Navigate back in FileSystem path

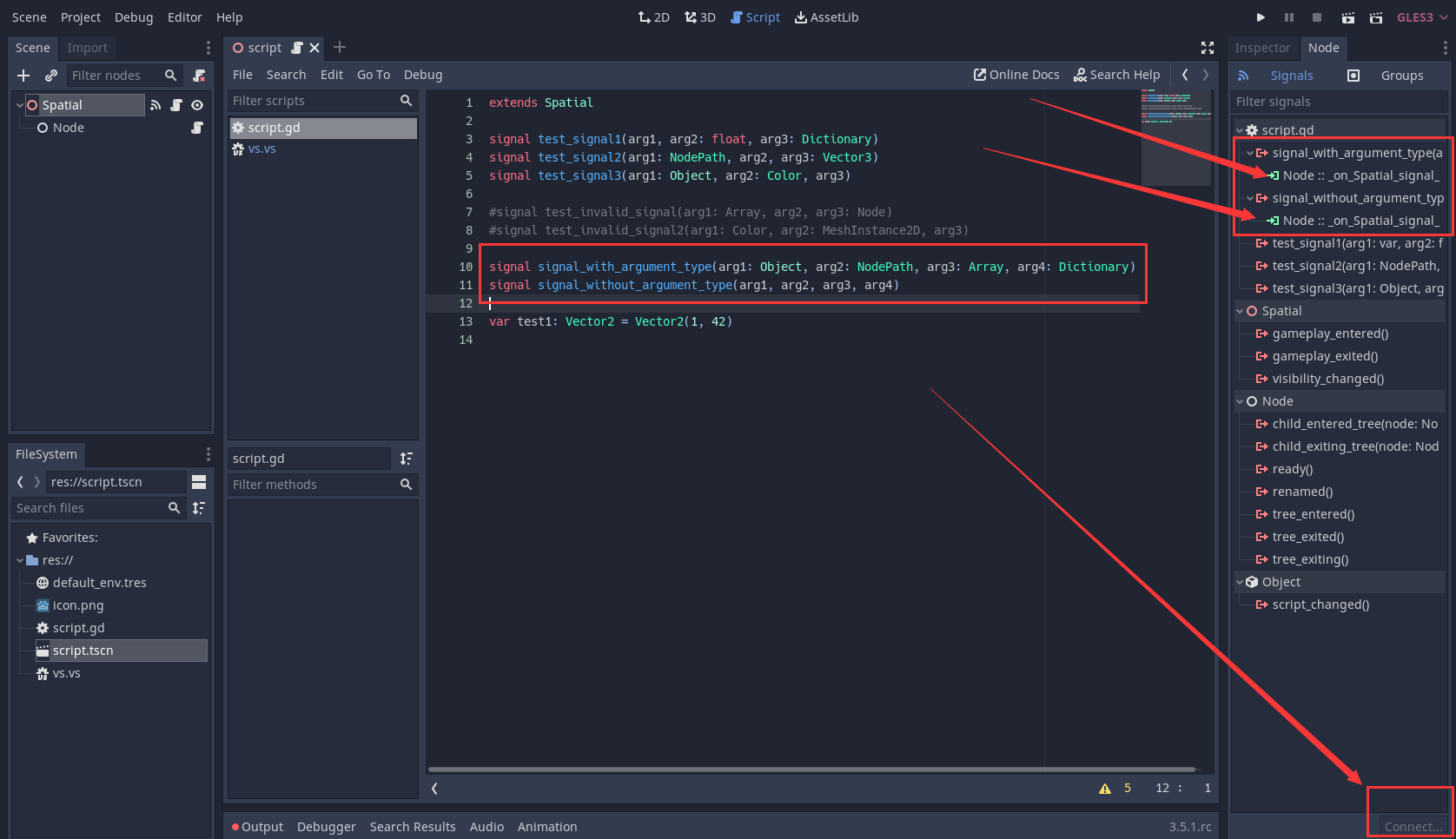(20, 482)
